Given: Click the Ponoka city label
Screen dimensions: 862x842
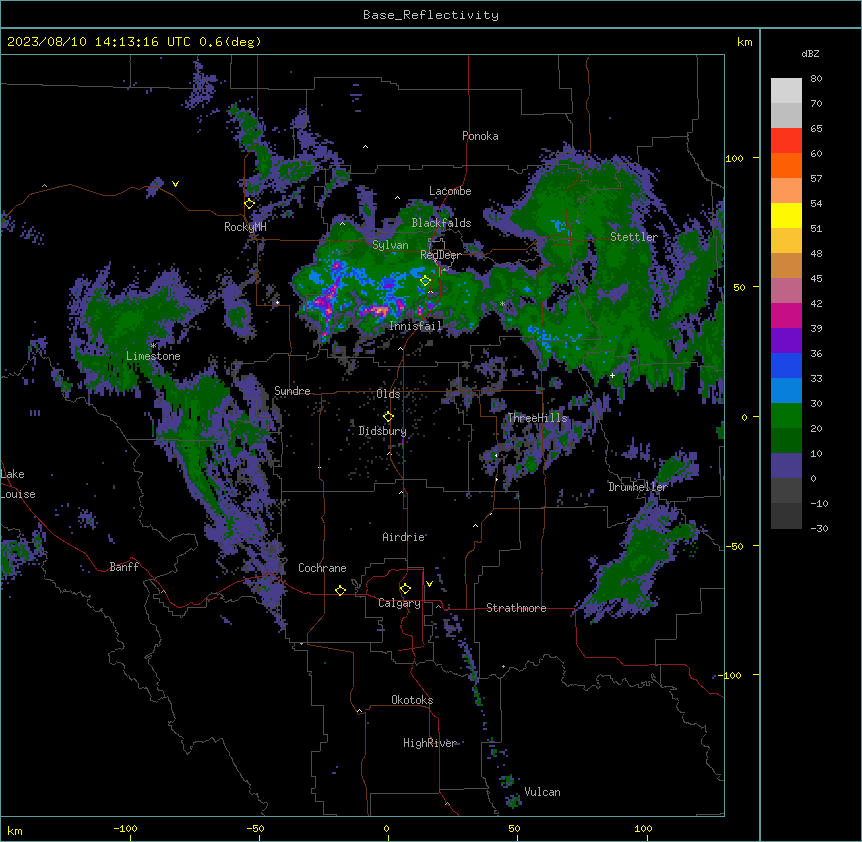Looking at the screenshot, I should click(480, 136).
